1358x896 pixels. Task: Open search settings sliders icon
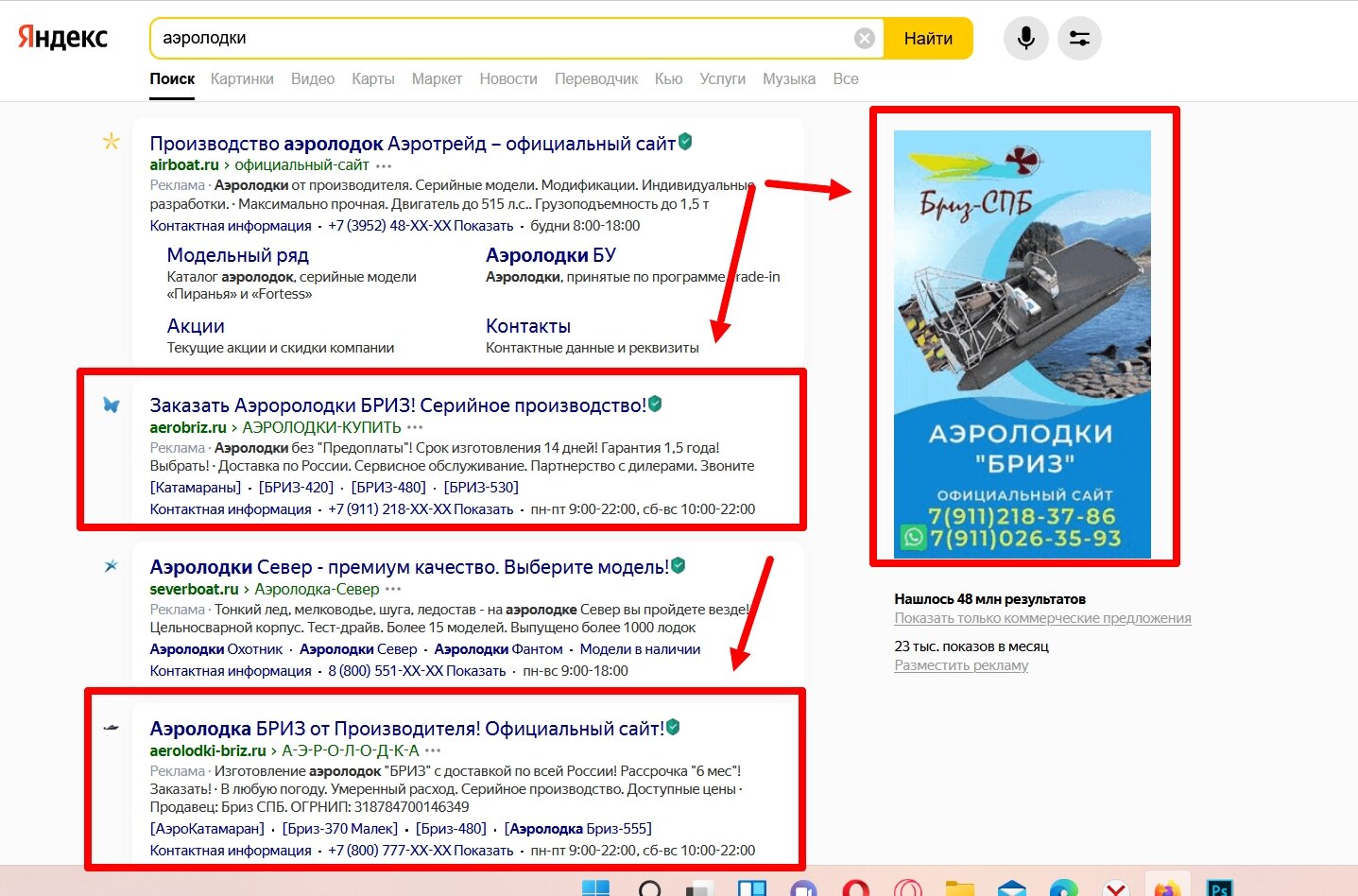point(1079,38)
